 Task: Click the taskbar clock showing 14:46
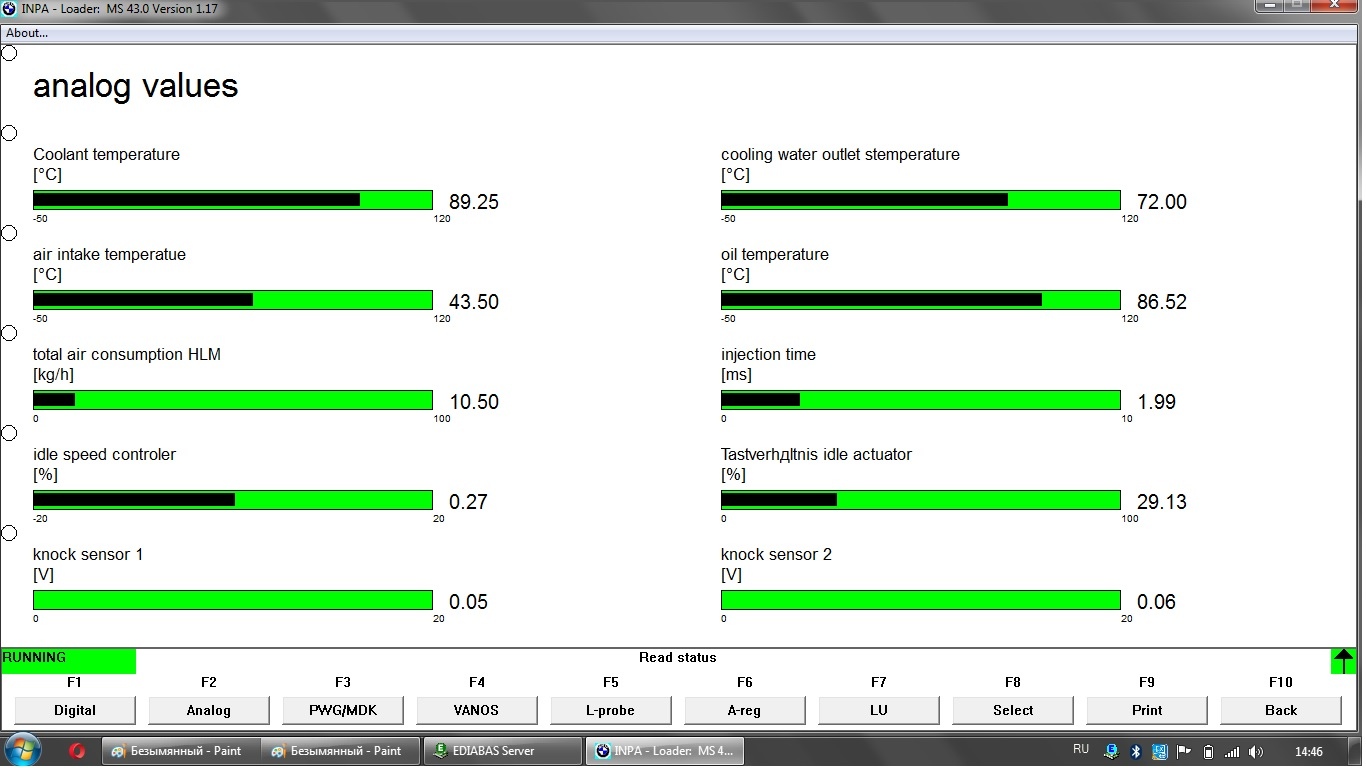1308,751
